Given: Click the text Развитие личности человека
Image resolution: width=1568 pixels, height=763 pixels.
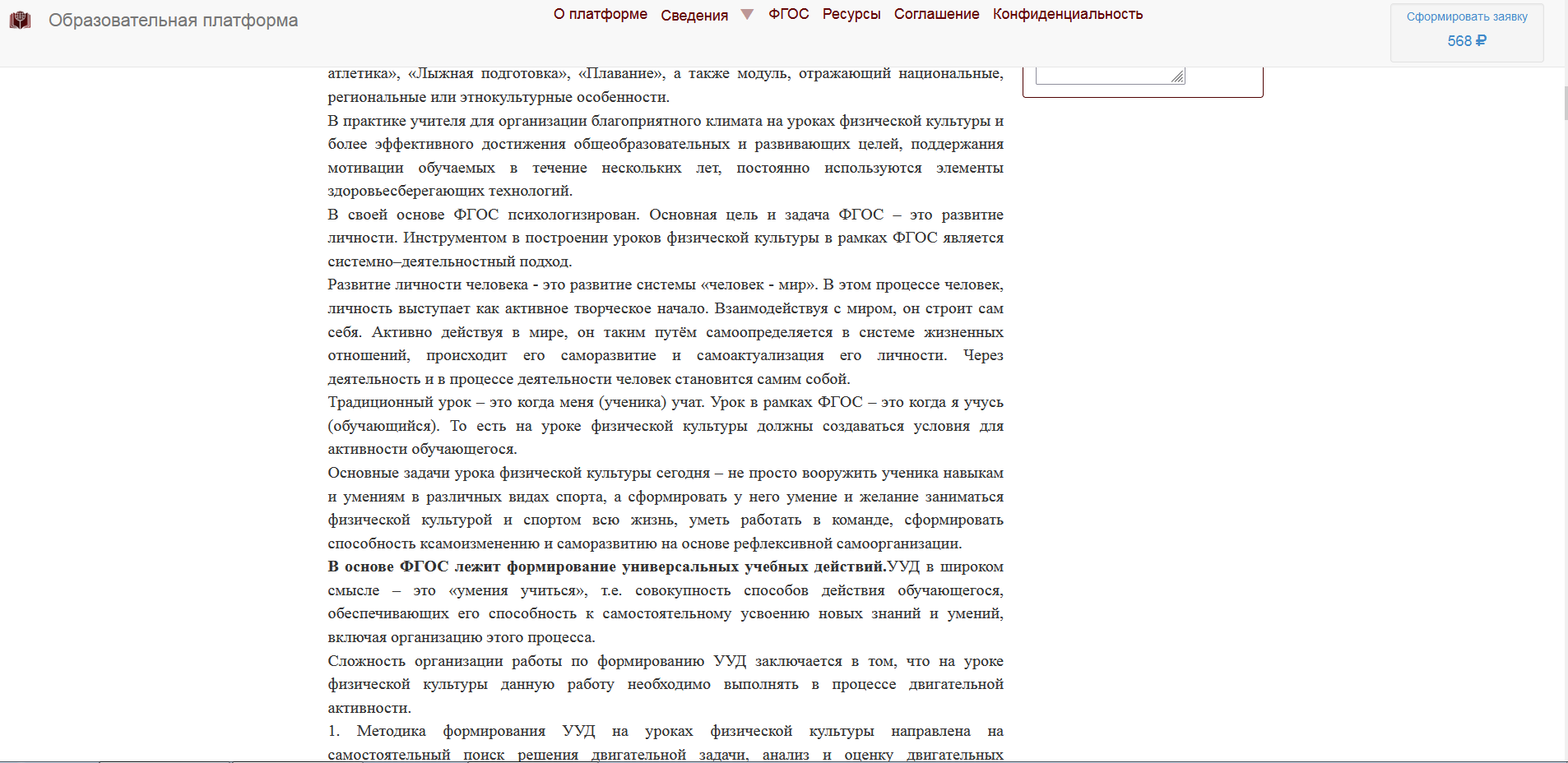Looking at the screenshot, I should [428, 284].
